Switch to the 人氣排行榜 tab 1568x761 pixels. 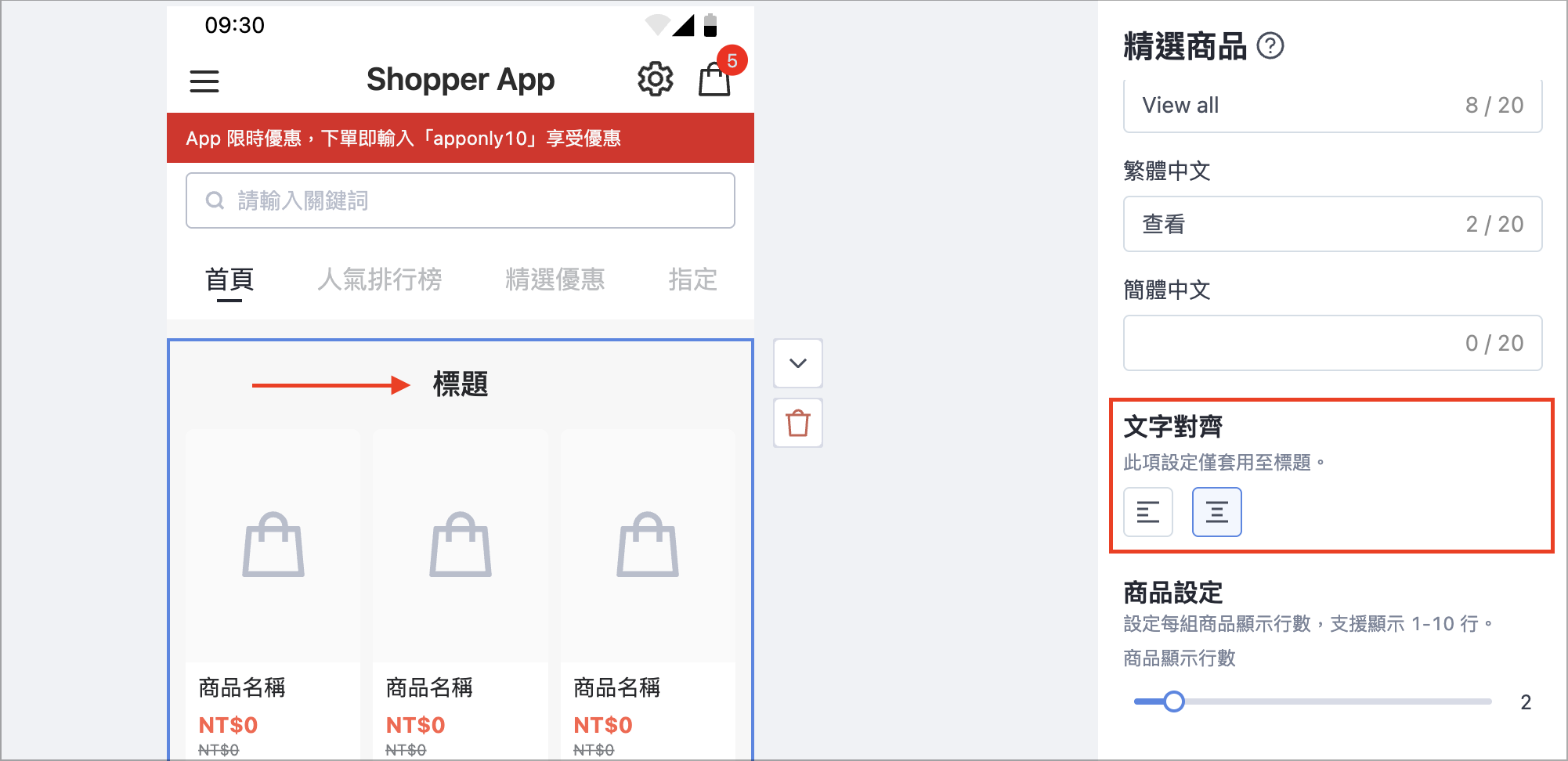pyautogui.click(x=380, y=280)
